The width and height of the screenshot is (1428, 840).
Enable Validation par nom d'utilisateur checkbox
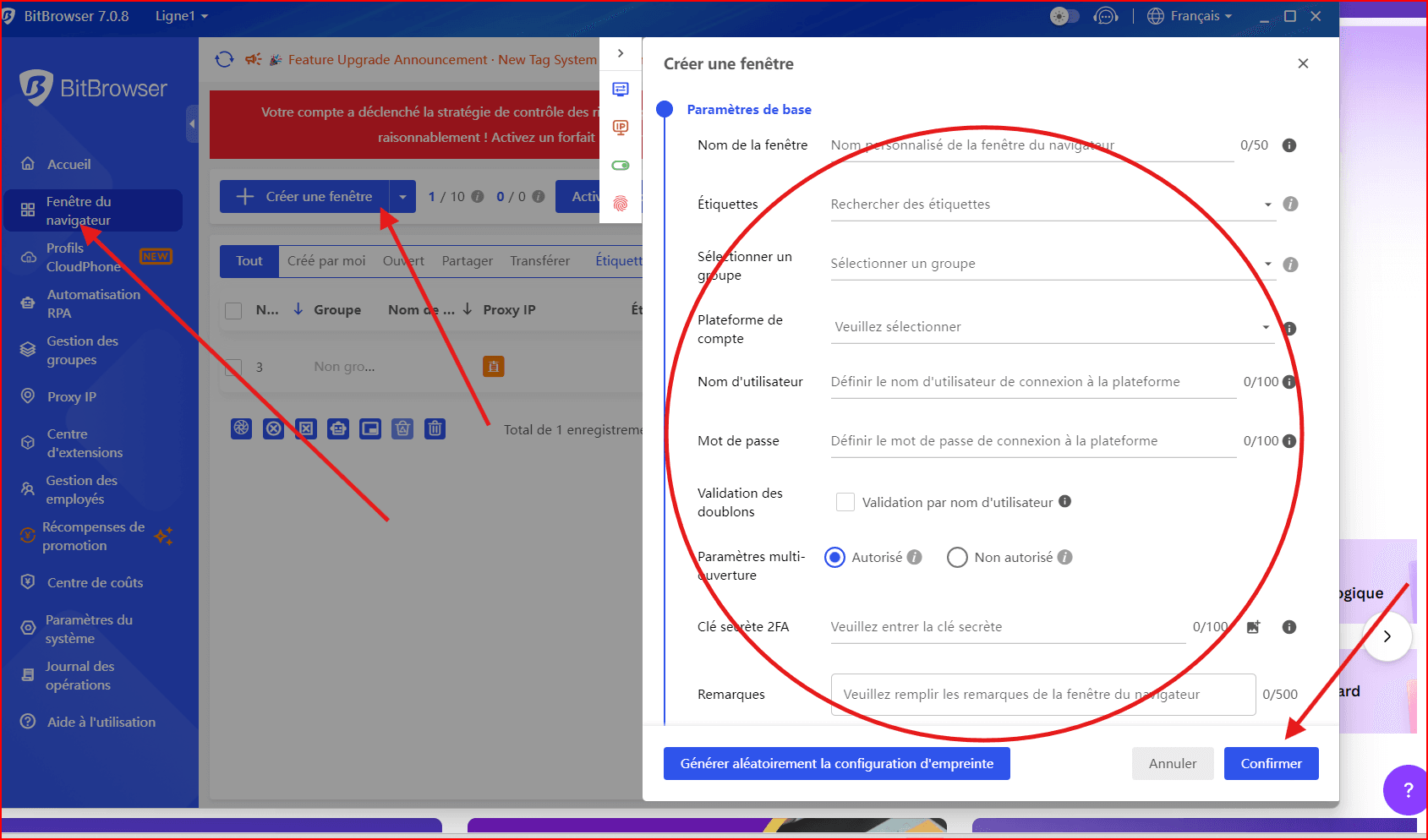(845, 502)
